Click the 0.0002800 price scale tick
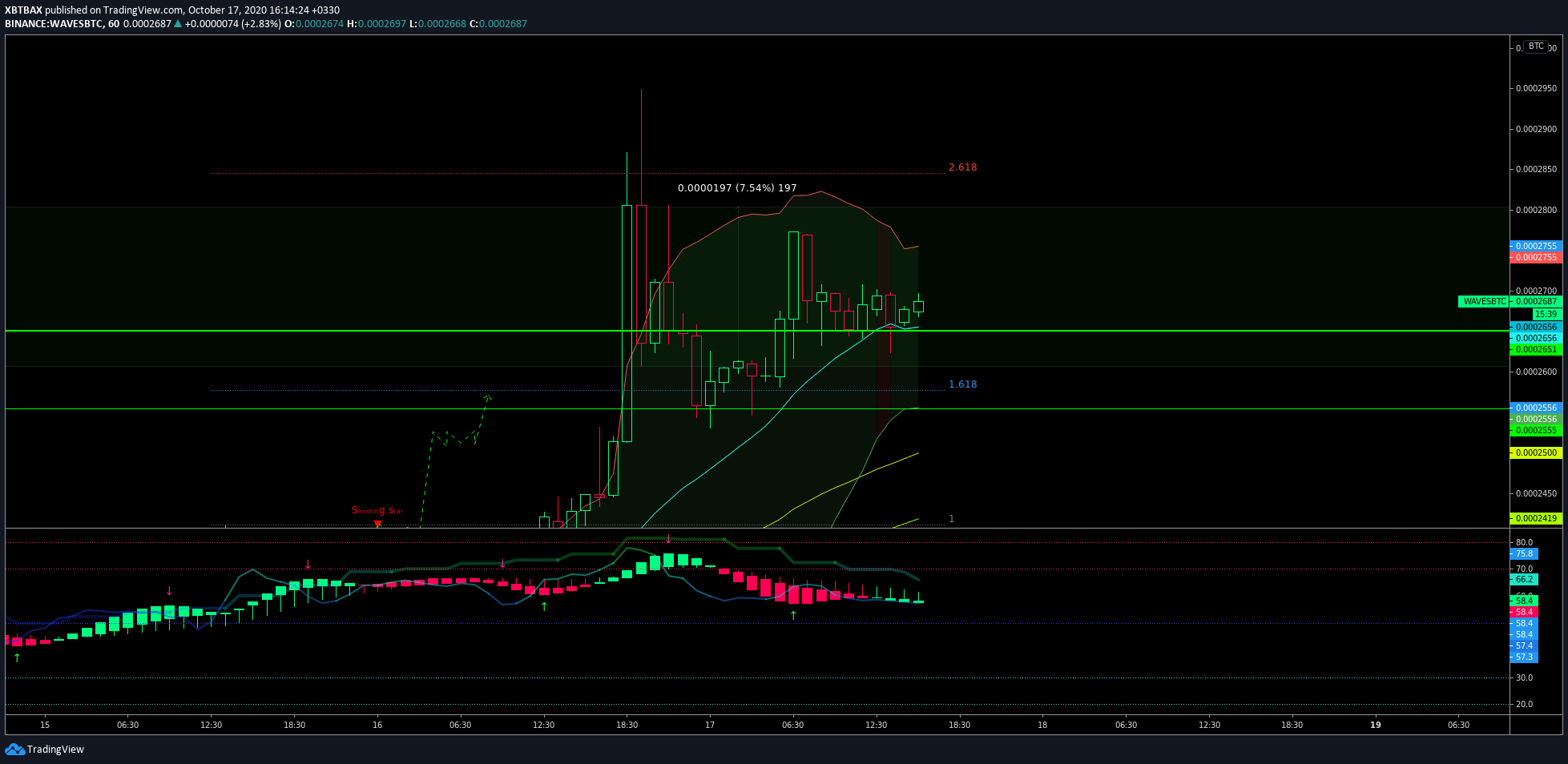Image resolution: width=1568 pixels, height=764 pixels. 1536,210
